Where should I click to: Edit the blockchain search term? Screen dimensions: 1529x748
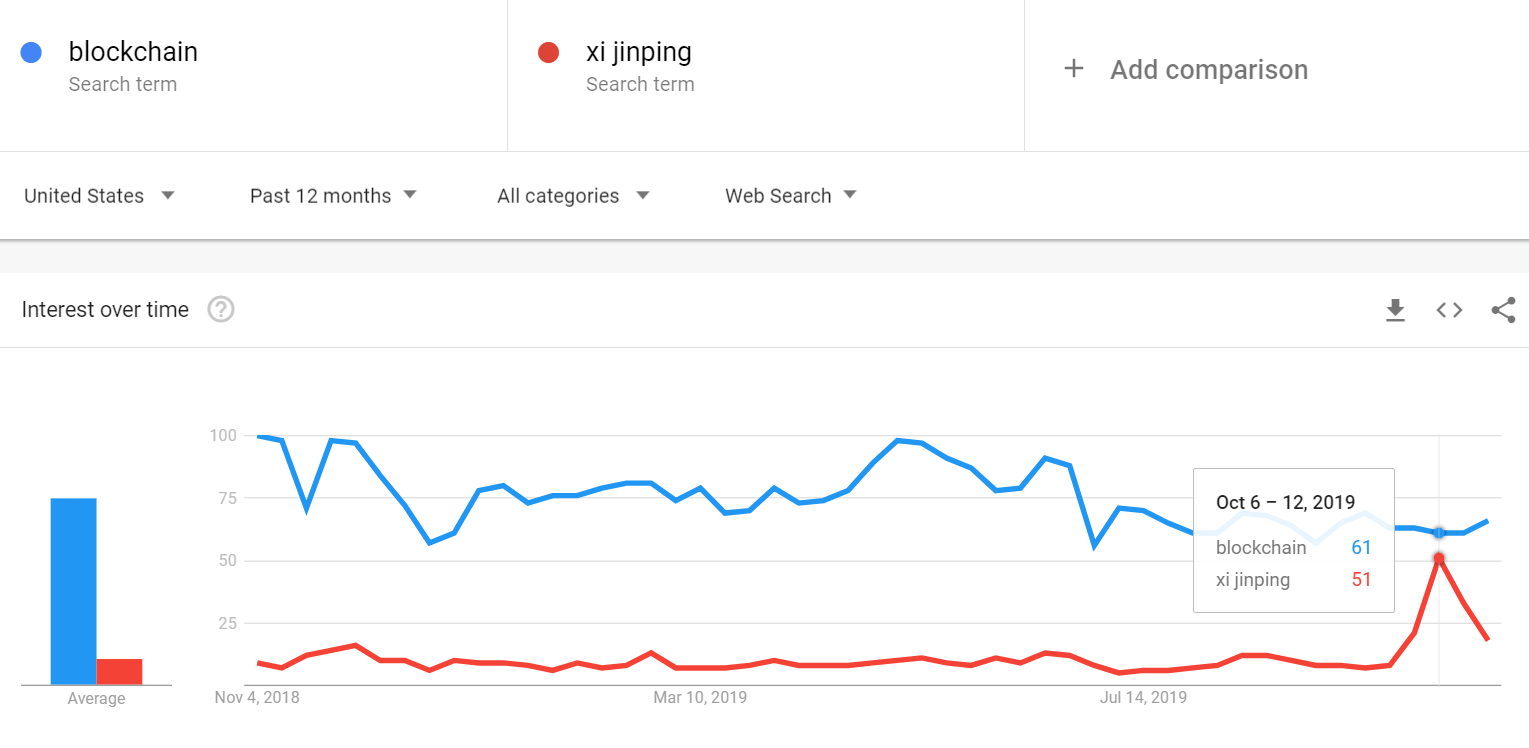click(133, 52)
